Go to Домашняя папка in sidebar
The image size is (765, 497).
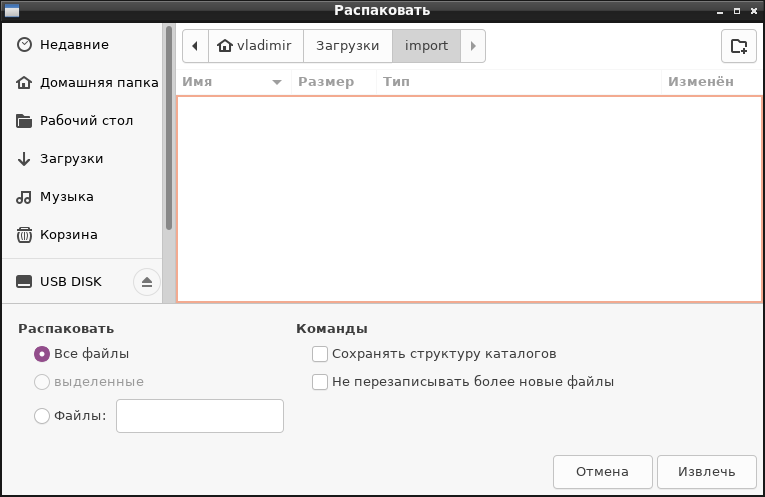click(x=82, y=83)
